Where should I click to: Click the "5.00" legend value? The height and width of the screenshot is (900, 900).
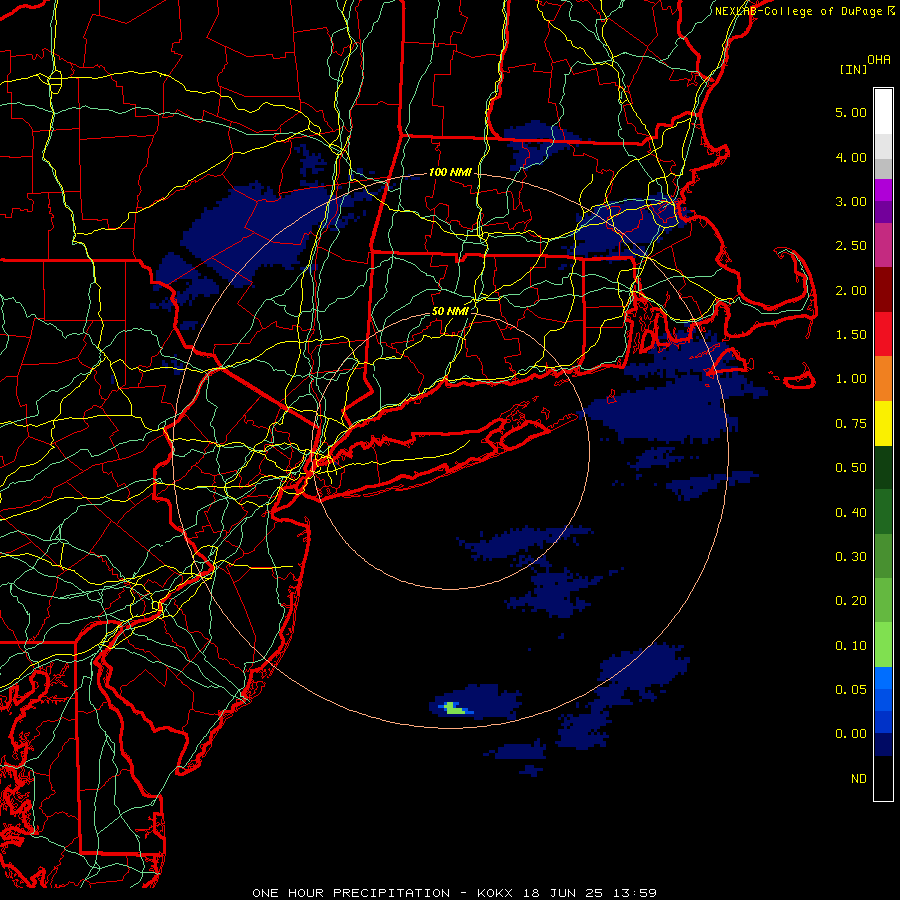click(x=851, y=112)
